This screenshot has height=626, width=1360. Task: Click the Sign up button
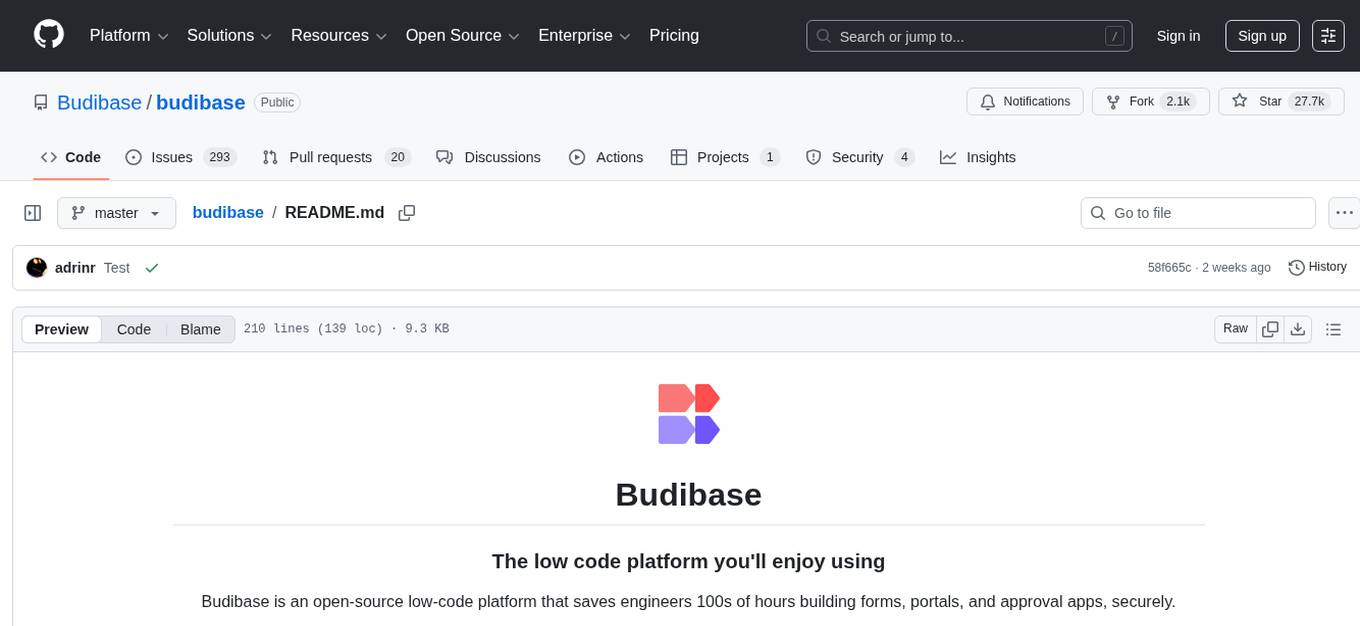coord(1261,35)
